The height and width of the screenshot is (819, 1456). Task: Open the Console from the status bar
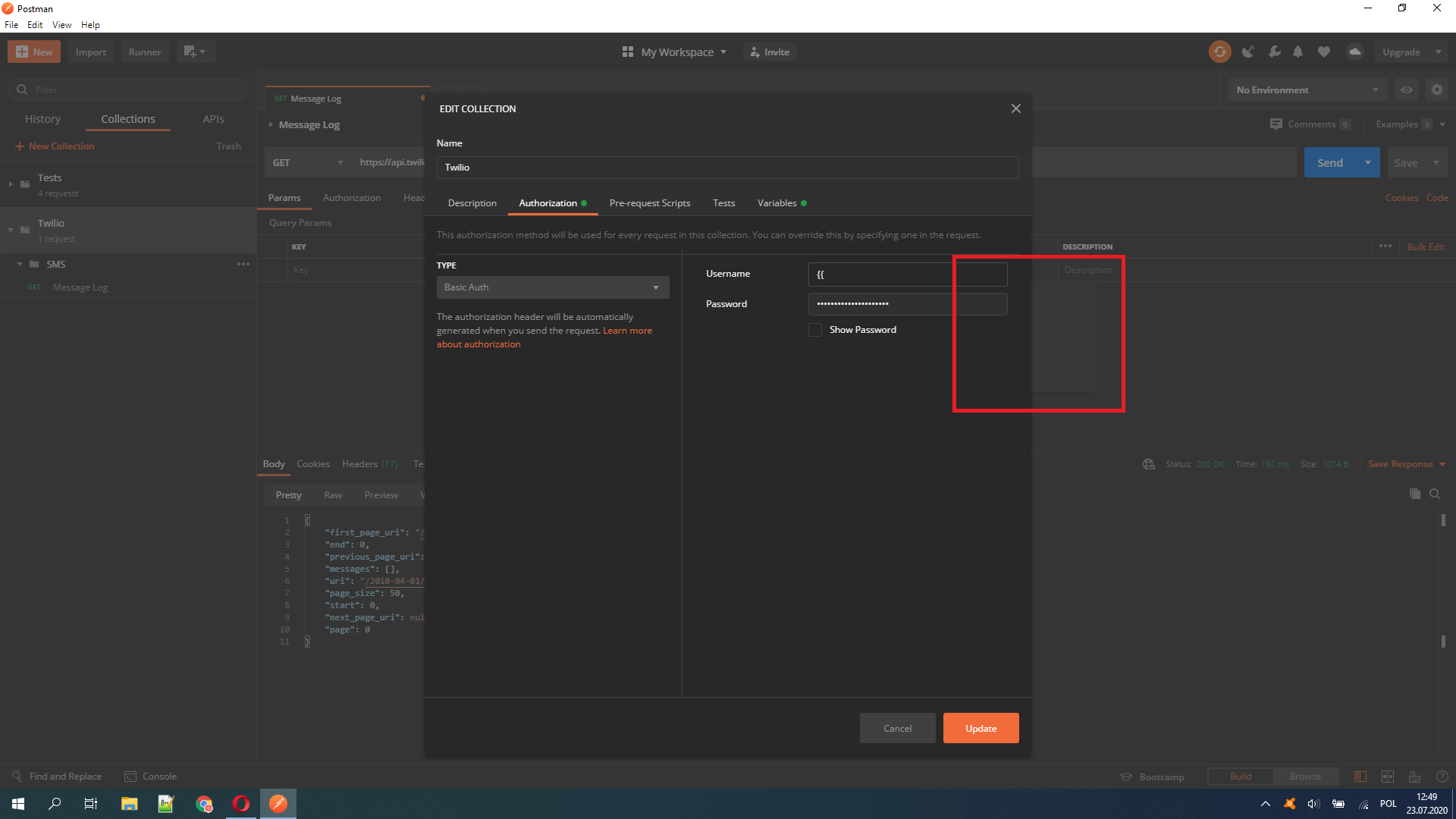pos(150,776)
